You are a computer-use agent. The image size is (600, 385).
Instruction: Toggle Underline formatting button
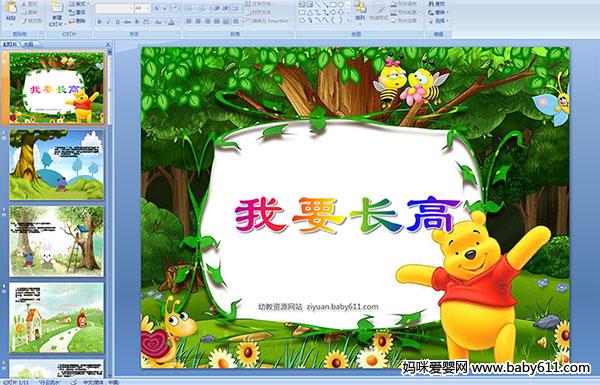coord(117,22)
